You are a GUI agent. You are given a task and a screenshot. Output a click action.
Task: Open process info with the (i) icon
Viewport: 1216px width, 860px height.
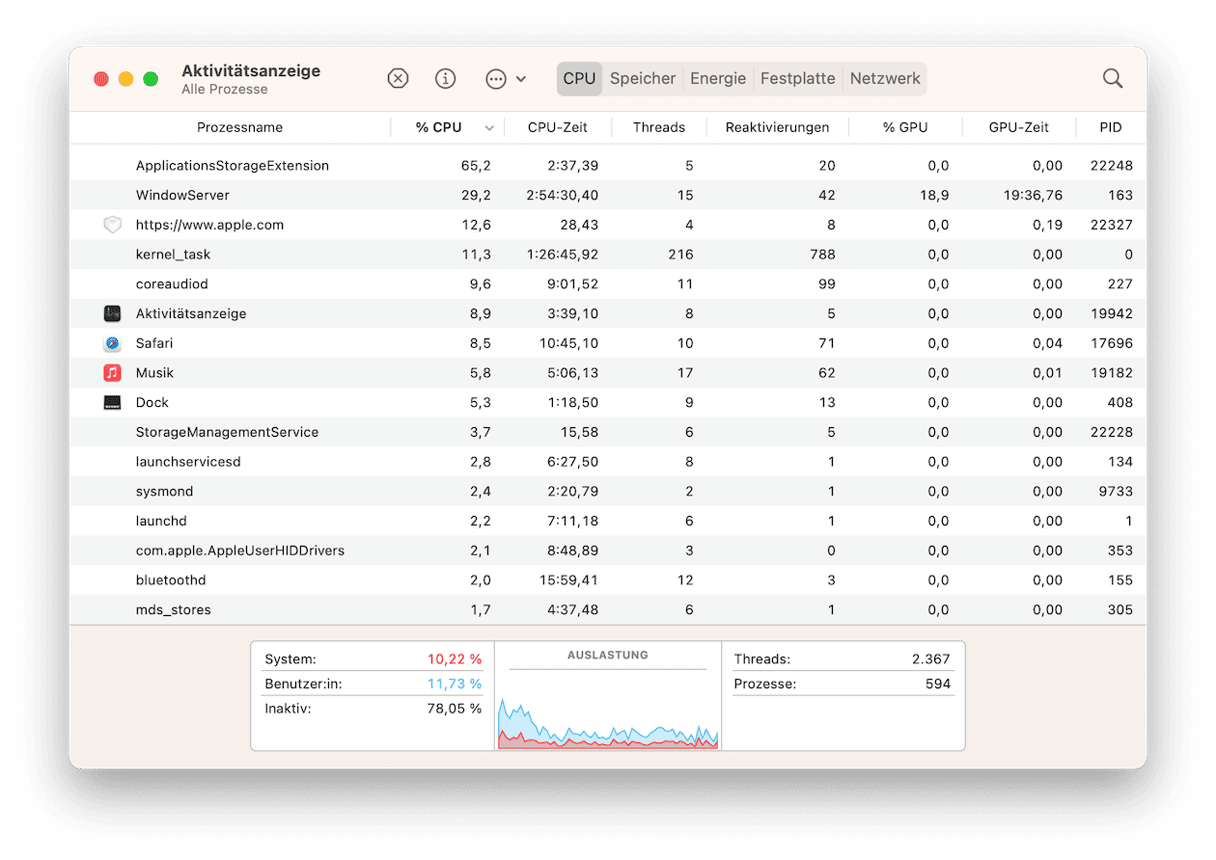point(446,78)
